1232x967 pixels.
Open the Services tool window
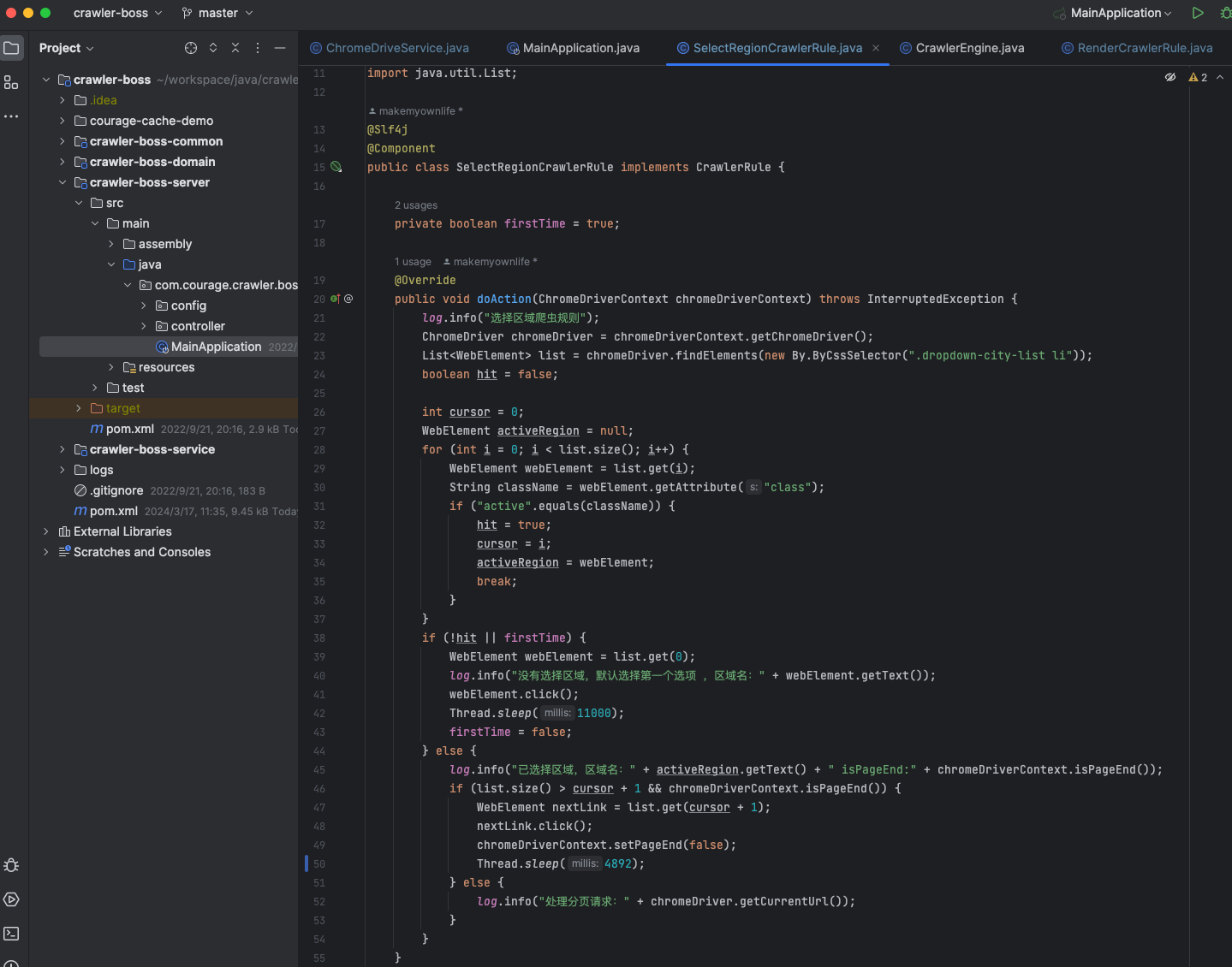[x=11, y=899]
